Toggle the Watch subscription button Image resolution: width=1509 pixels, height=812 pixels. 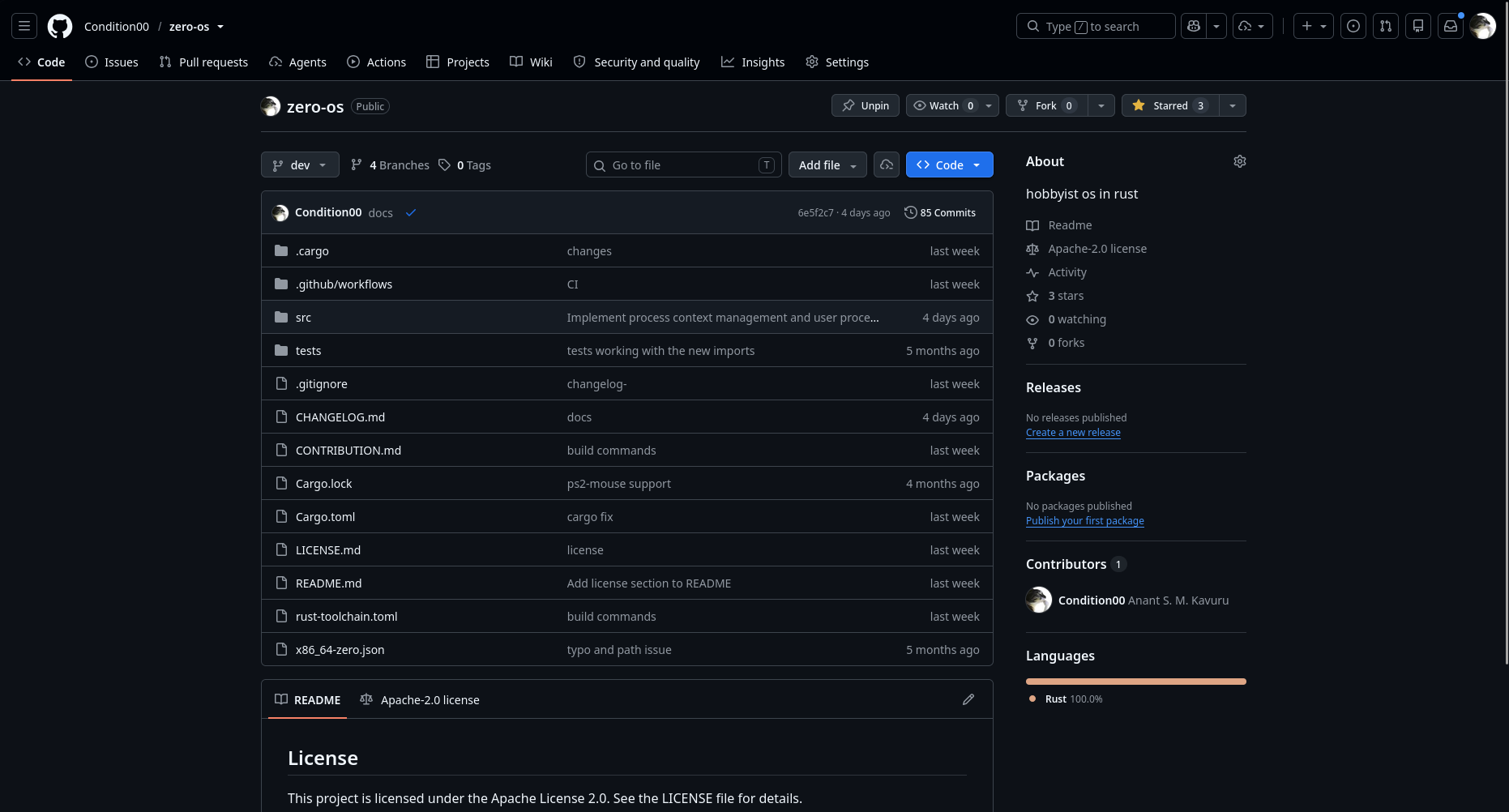point(943,105)
